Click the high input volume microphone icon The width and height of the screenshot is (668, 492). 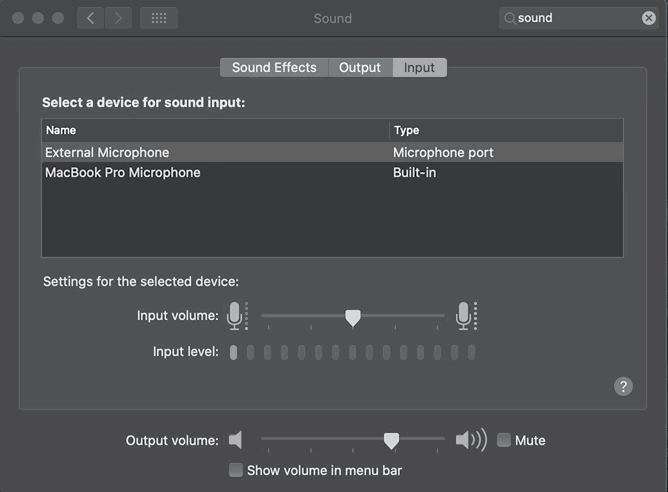(x=465, y=316)
